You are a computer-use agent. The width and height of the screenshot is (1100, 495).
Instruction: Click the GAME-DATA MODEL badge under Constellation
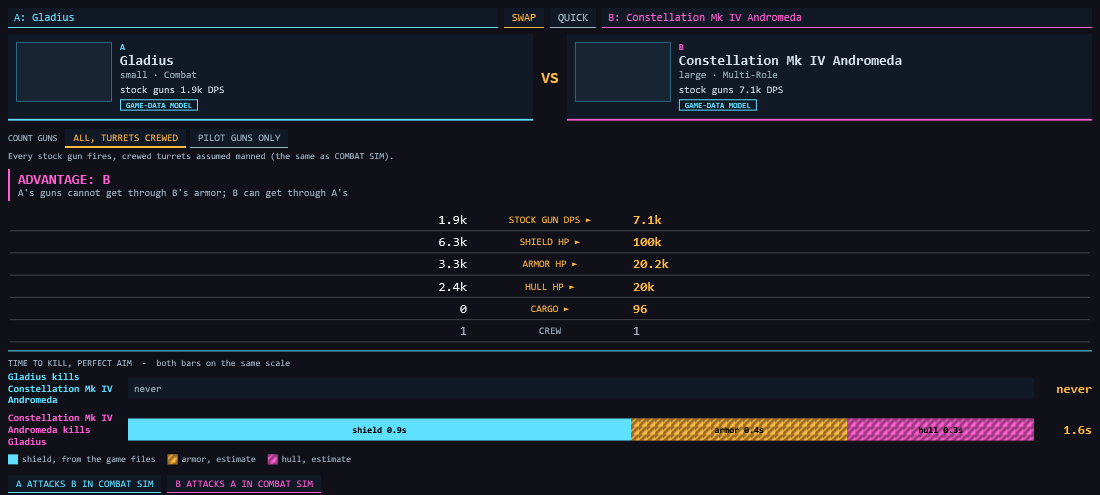coord(718,105)
